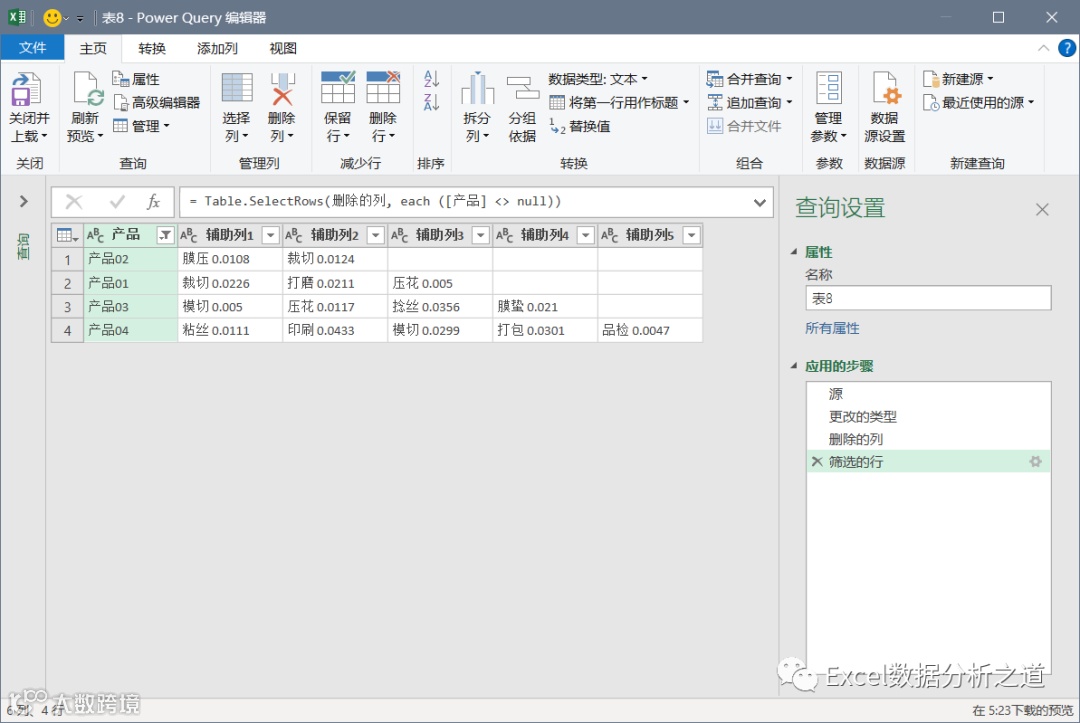Switch to the Home (主页) tab
Image resolution: width=1080 pixels, height=723 pixels.
click(x=93, y=48)
